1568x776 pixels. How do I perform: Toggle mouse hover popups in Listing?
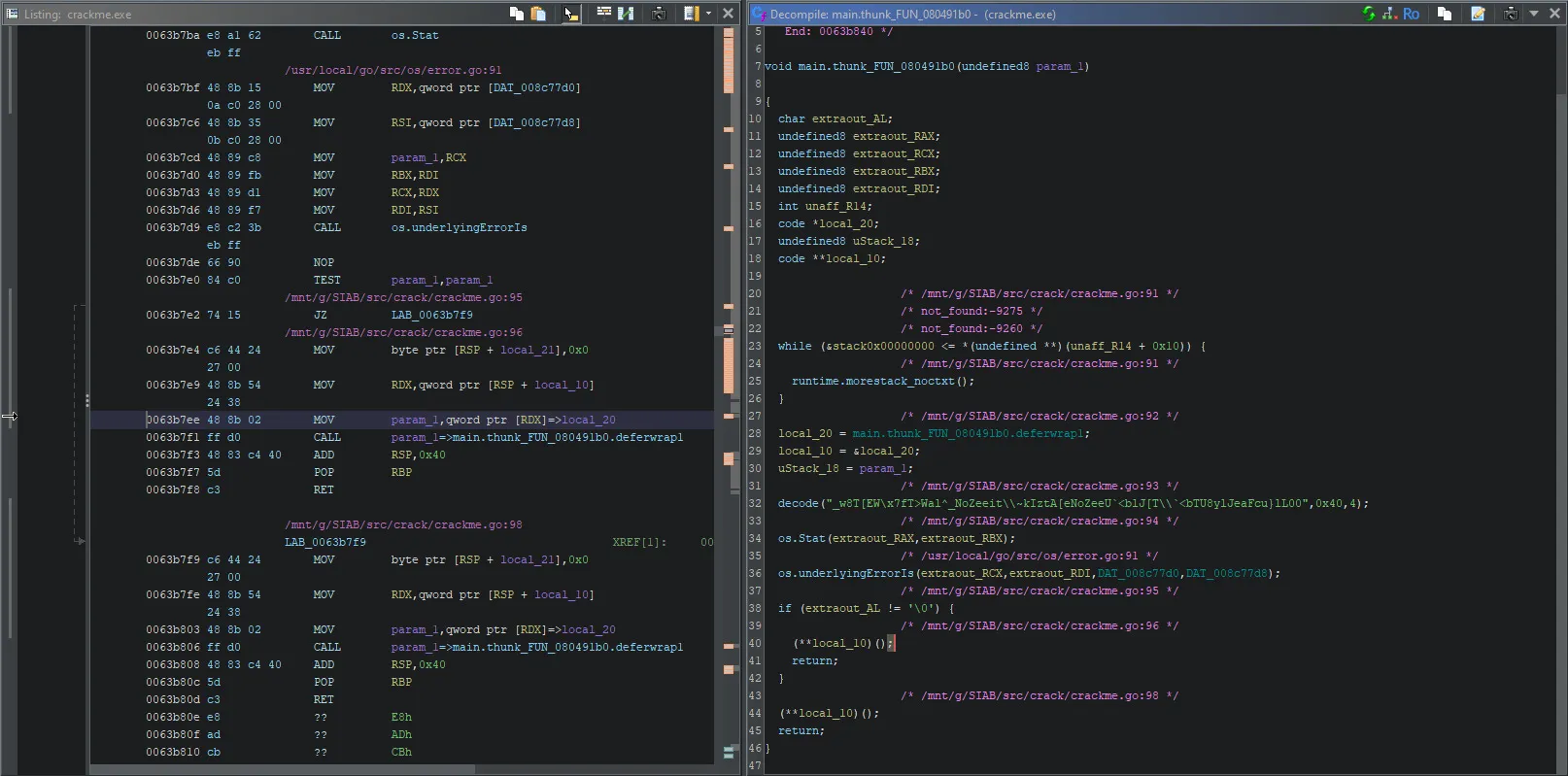(570, 14)
